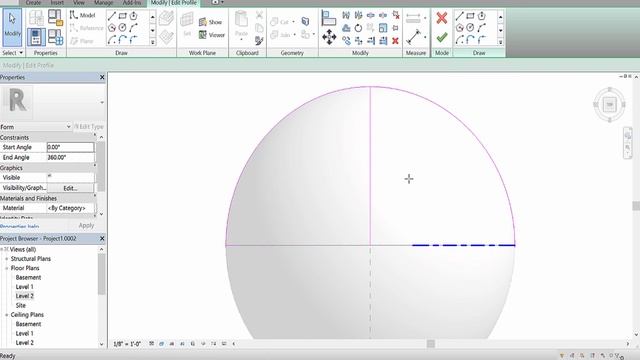
Task: Click the Aligned Dimension icon
Action: 413,37
